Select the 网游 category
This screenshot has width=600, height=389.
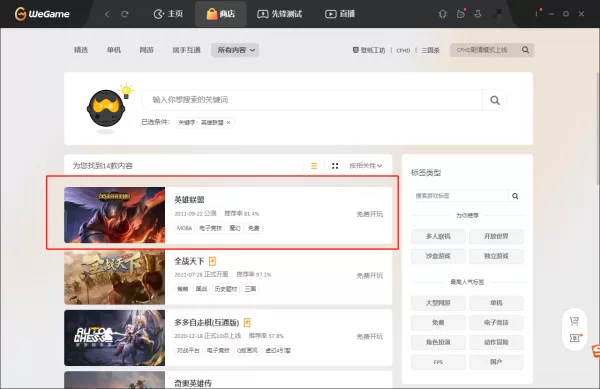pyautogui.click(x=147, y=50)
